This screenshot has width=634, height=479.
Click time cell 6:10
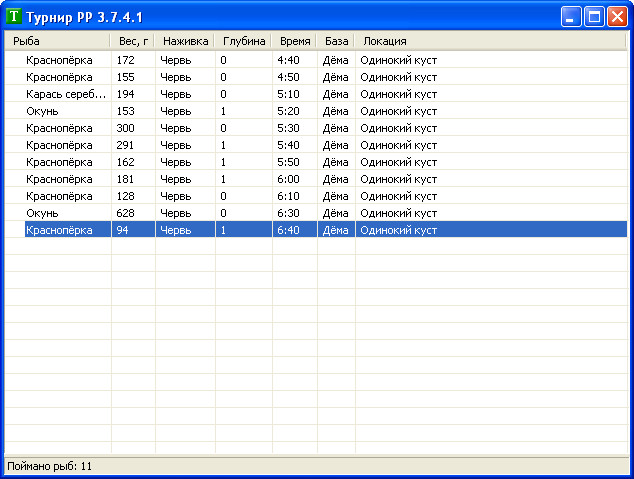288,196
